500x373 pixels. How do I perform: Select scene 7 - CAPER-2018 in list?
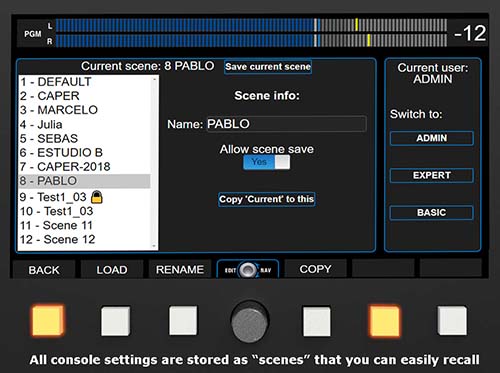pos(85,166)
